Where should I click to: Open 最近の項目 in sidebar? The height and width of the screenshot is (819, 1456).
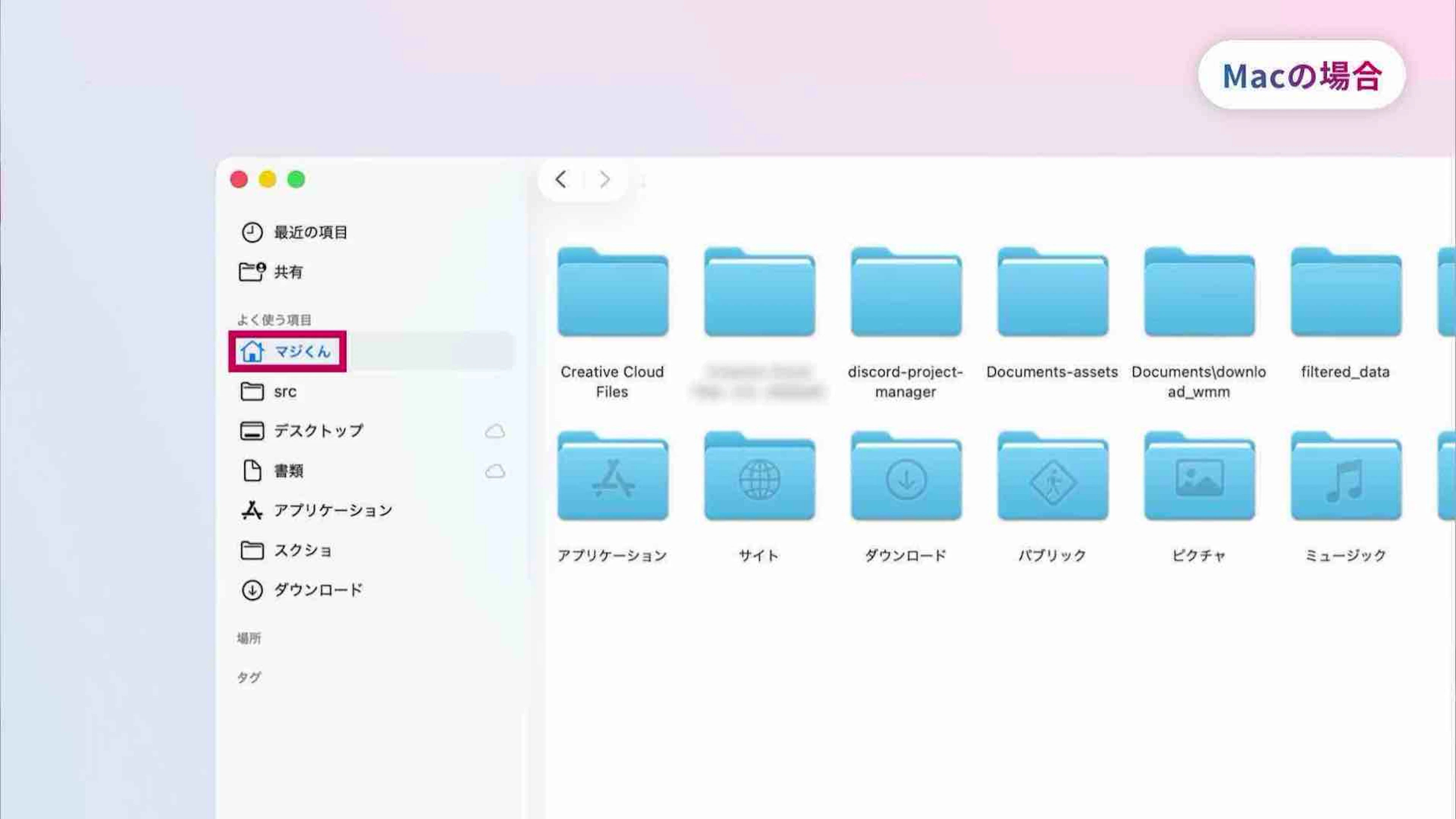click(x=310, y=233)
